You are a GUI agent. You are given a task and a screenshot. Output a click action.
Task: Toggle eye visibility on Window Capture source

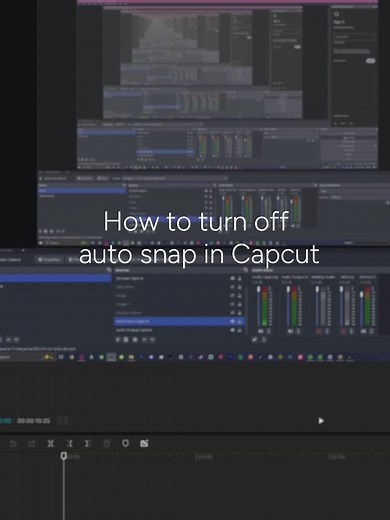[232, 278]
